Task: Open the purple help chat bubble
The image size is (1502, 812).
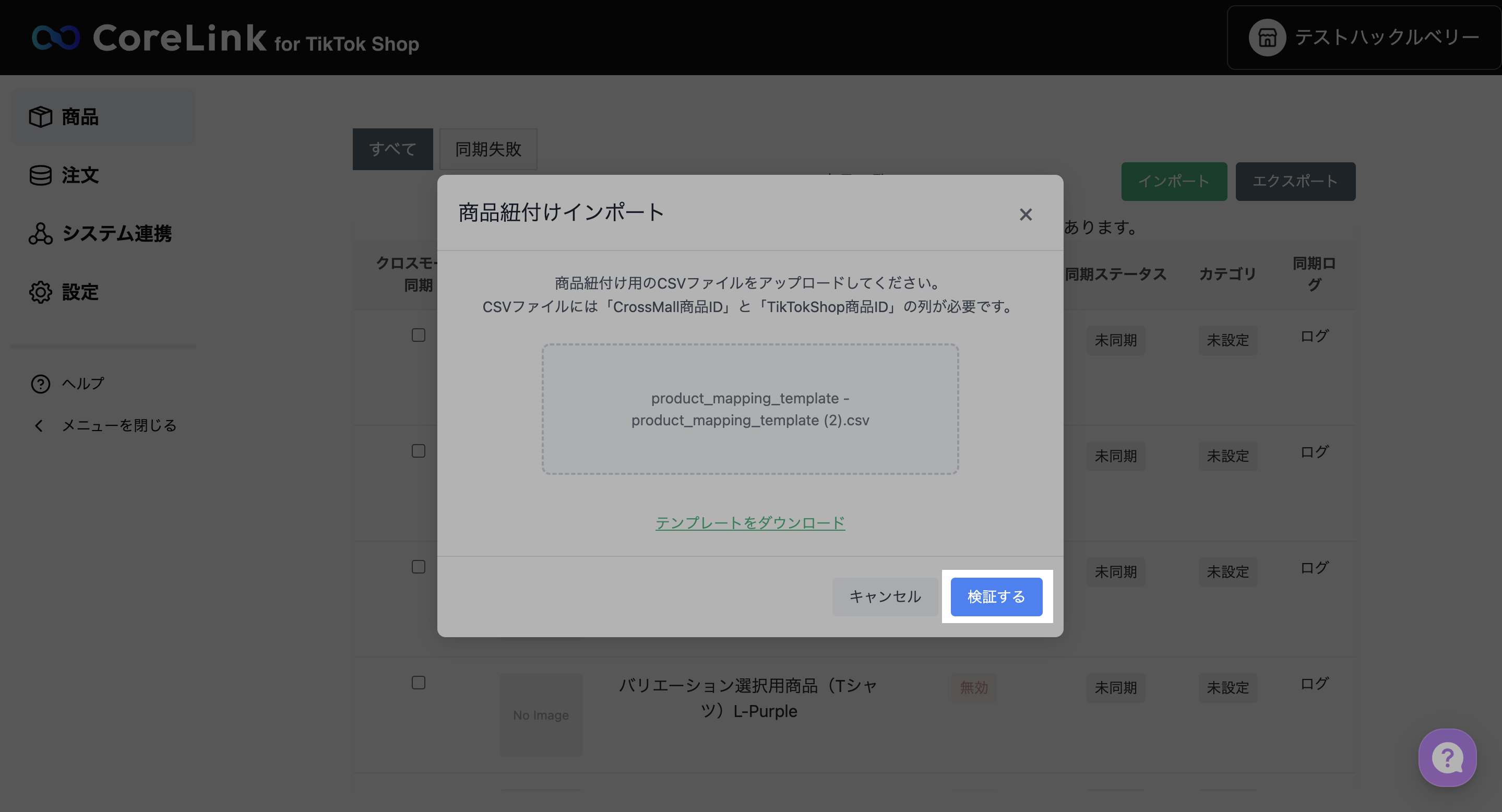Action: pos(1447,757)
